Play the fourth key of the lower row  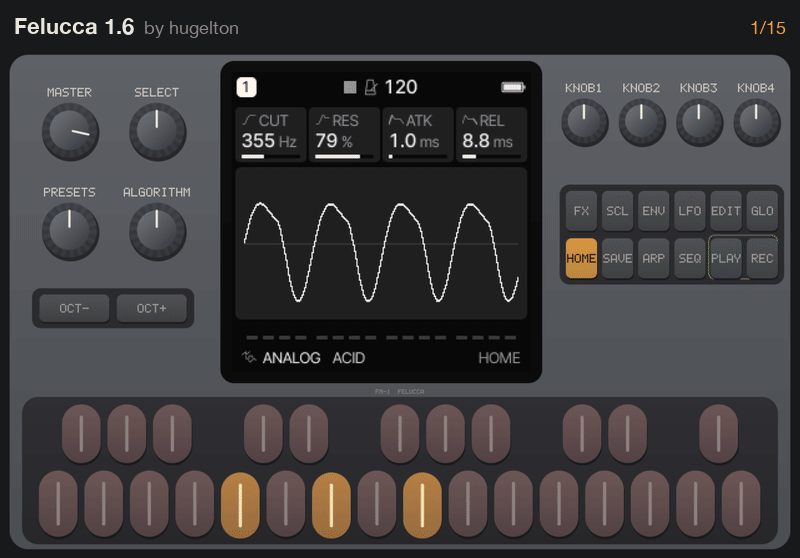(195, 504)
